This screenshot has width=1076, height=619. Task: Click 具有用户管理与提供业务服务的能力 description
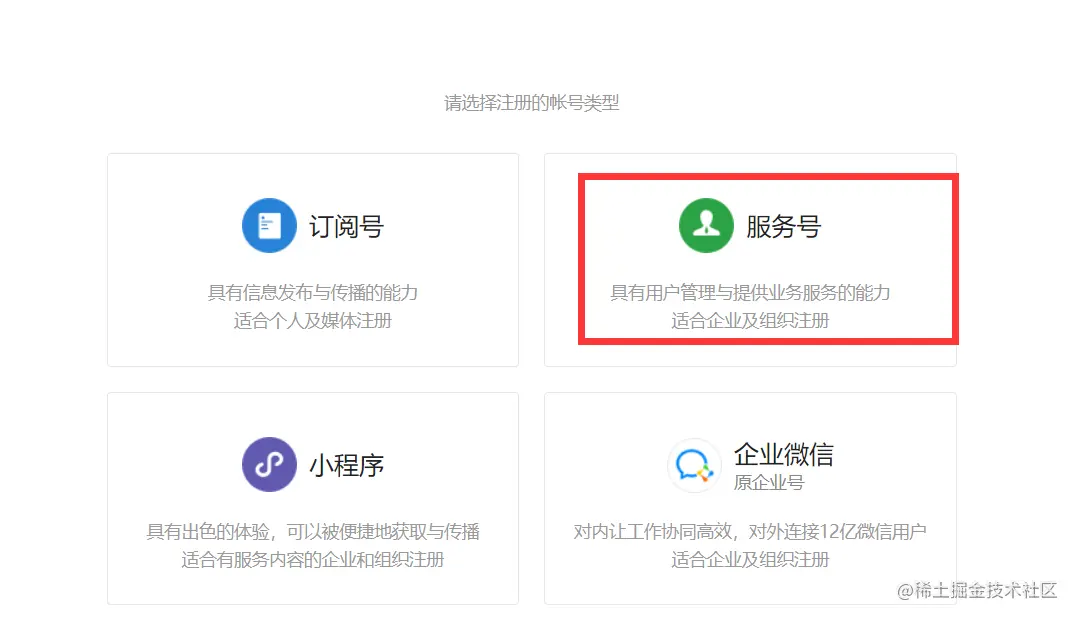tap(750, 293)
